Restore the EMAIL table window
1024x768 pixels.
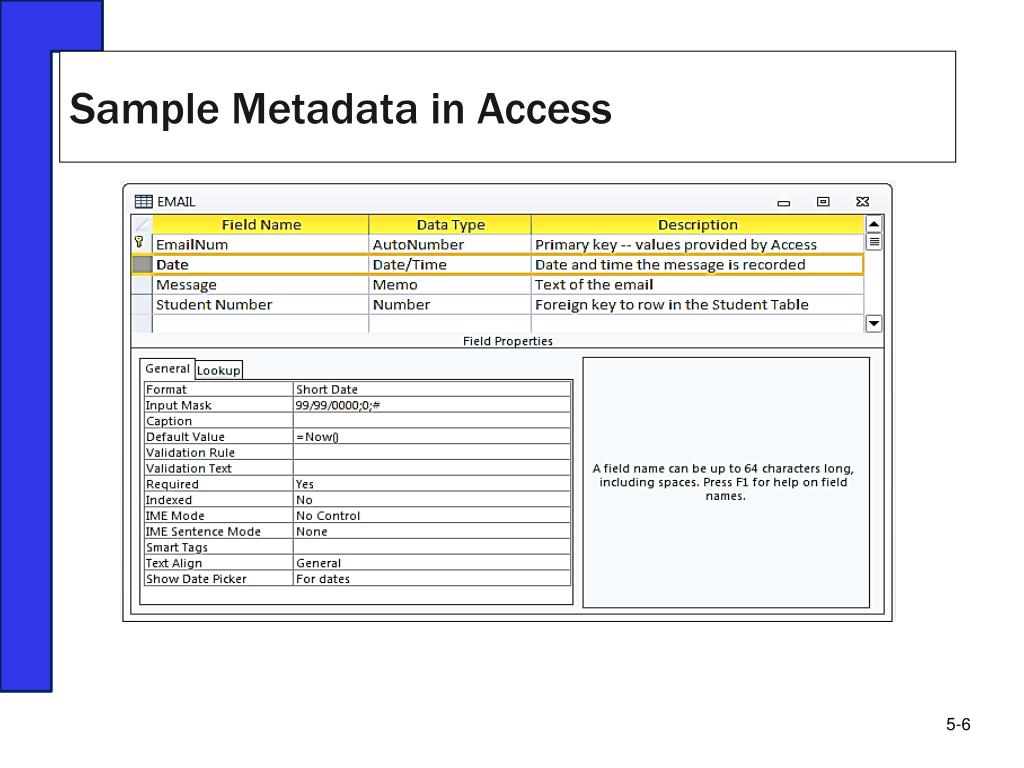[x=823, y=202]
